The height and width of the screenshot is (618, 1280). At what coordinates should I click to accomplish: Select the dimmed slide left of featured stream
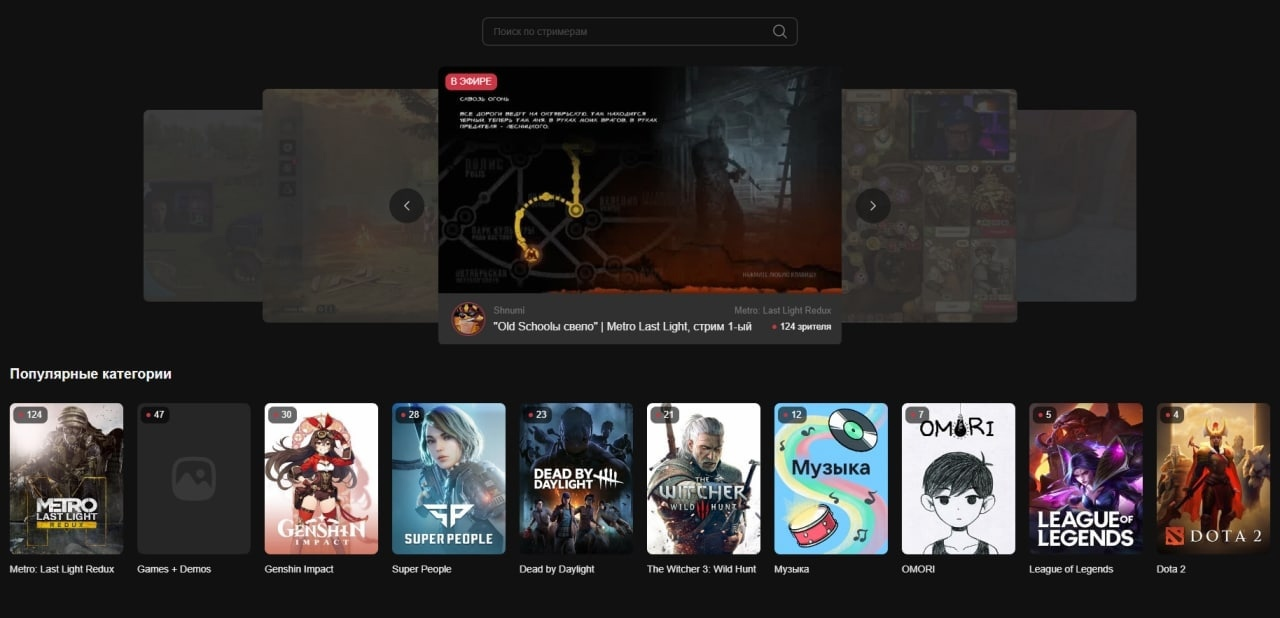(x=350, y=205)
